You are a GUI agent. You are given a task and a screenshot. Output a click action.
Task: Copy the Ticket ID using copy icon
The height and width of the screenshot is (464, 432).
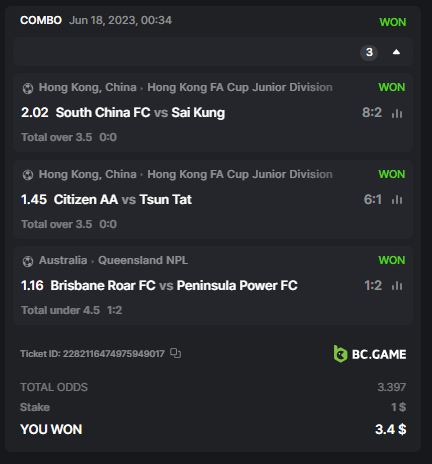point(175,353)
